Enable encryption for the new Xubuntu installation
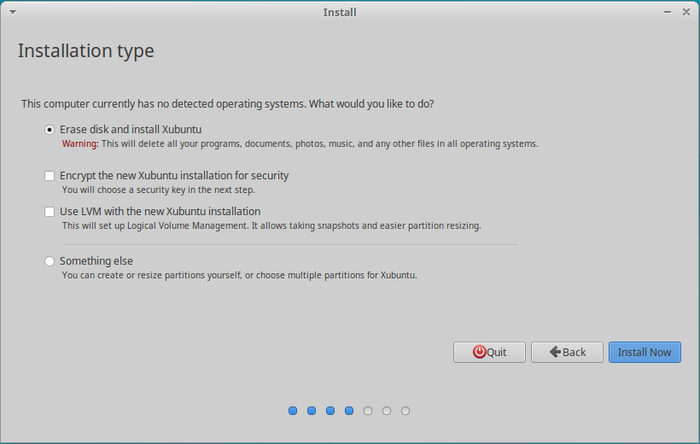Image resolution: width=700 pixels, height=444 pixels. click(50, 176)
